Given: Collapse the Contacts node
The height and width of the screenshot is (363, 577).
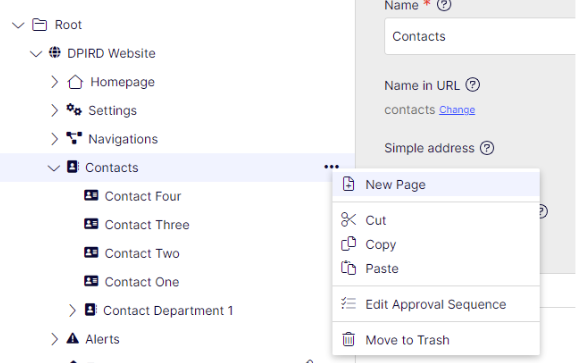Looking at the screenshot, I should 54,168.
